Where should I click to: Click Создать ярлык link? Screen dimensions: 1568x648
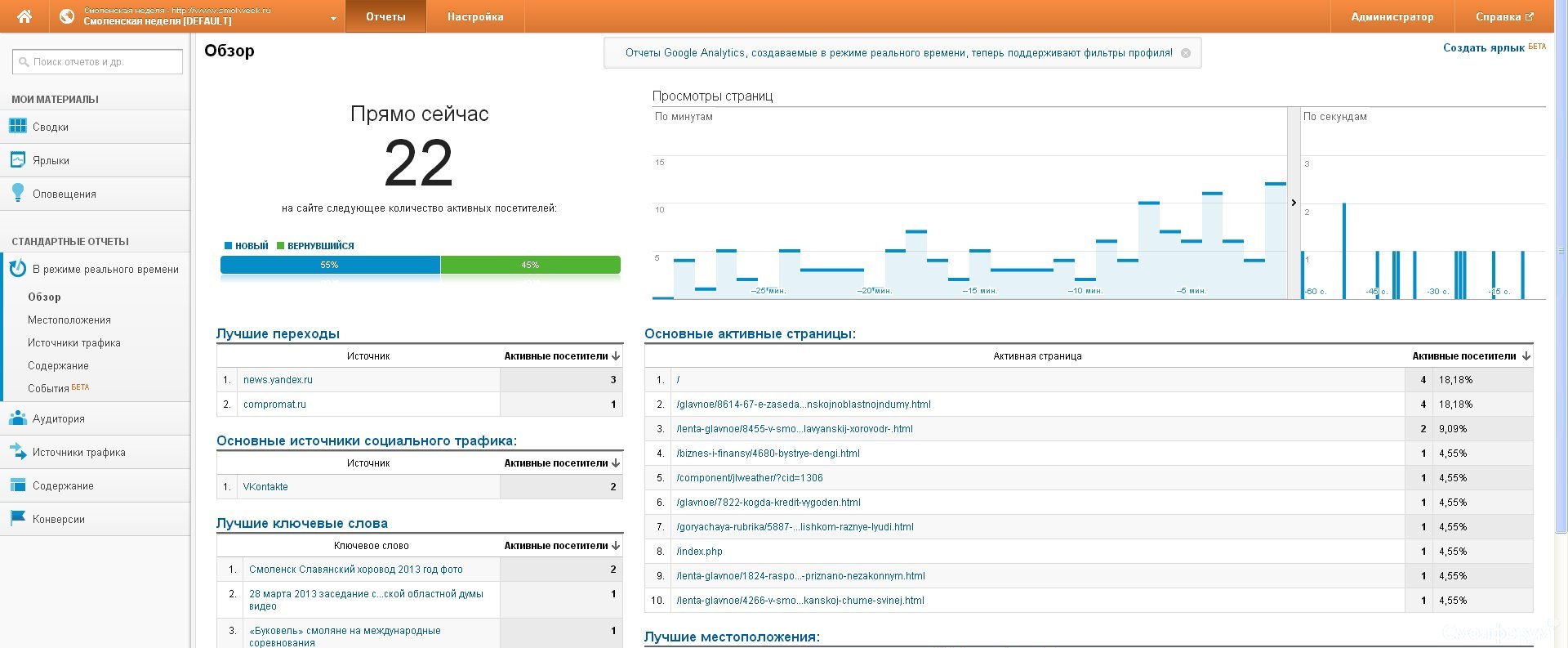[x=1484, y=48]
